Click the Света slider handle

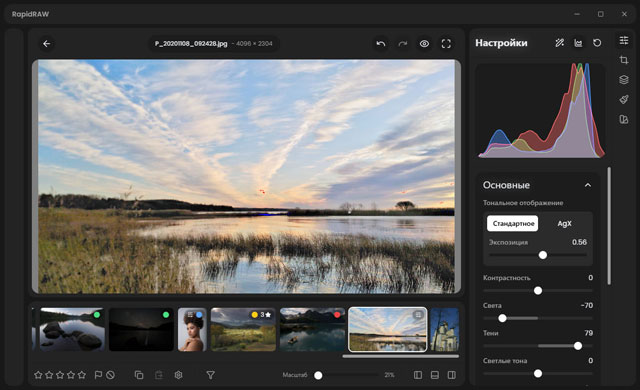(x=502, y=318)
